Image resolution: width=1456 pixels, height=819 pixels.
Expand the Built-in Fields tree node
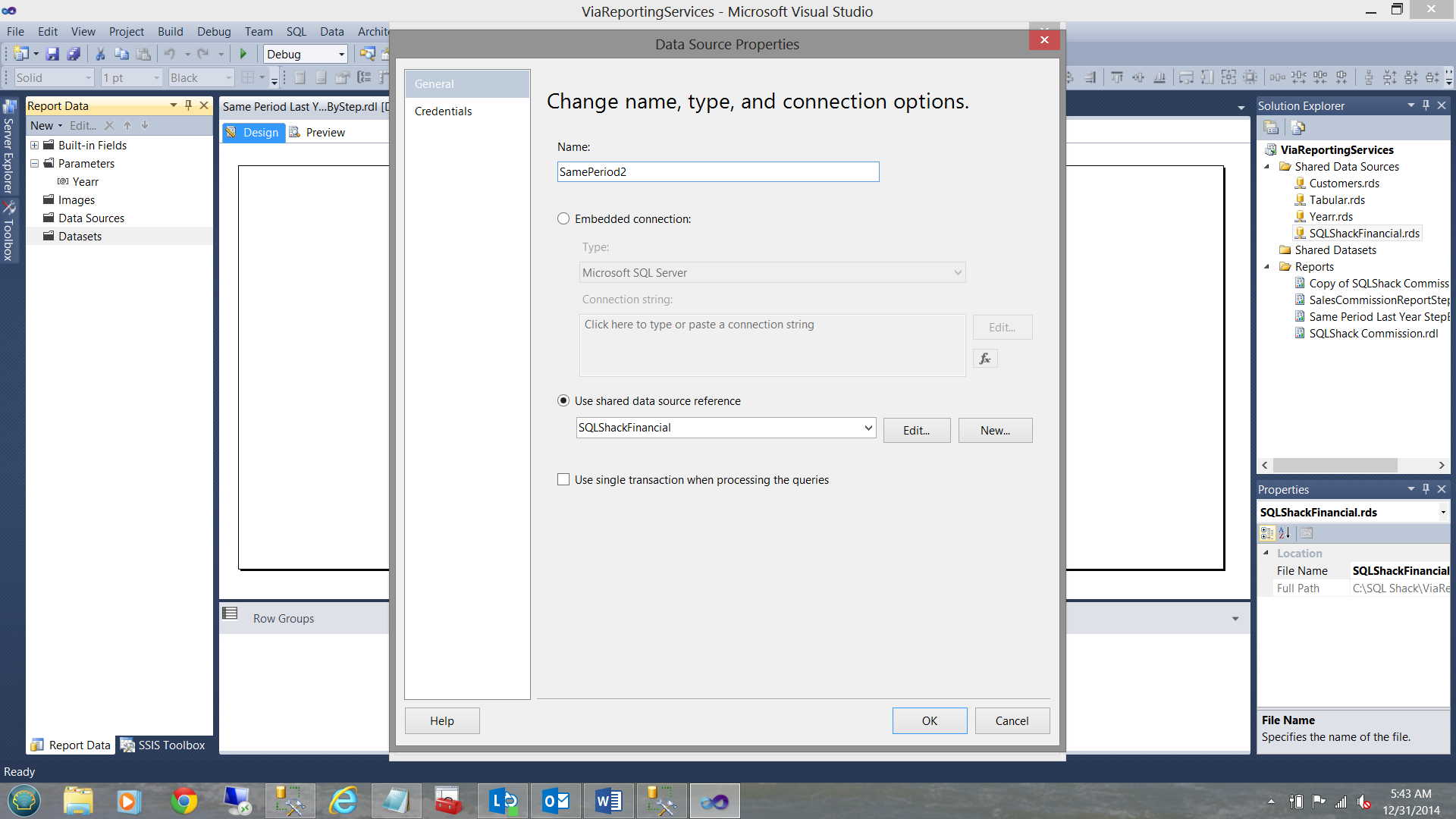click(35, 146)
